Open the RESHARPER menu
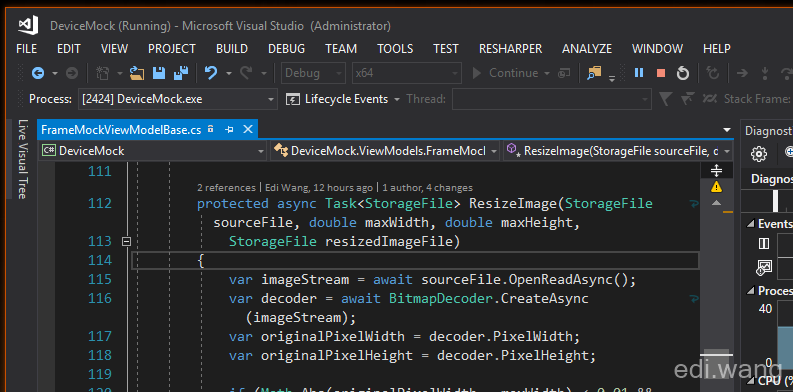793x392 pixels. 510,49
